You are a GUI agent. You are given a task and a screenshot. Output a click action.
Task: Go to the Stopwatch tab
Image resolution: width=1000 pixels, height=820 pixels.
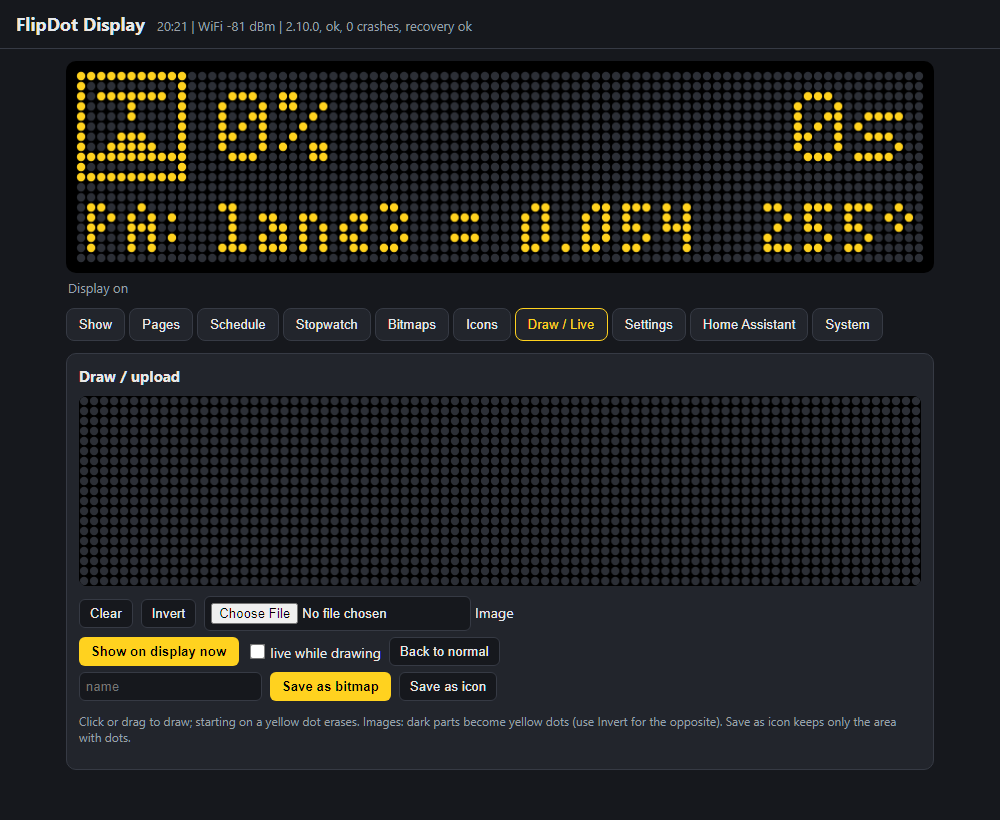tap(327, 325)
